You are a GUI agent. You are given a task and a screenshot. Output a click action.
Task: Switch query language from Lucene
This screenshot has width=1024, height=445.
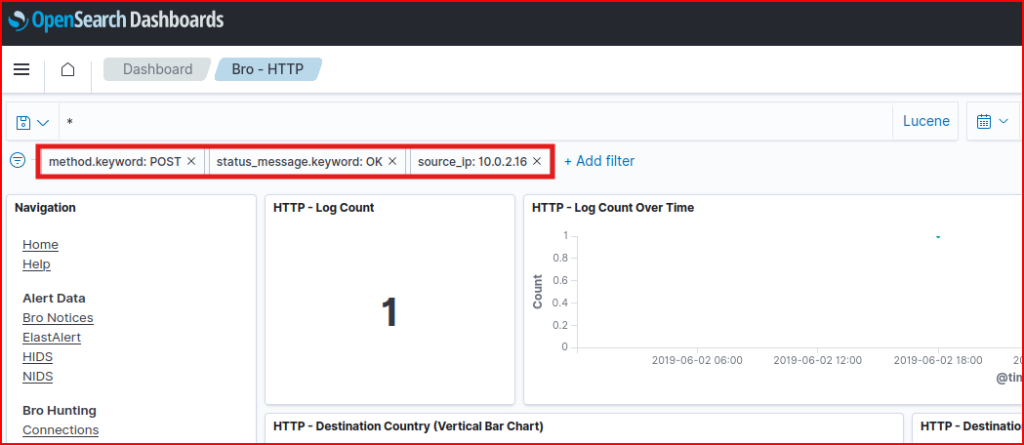(x=926, y=122)
